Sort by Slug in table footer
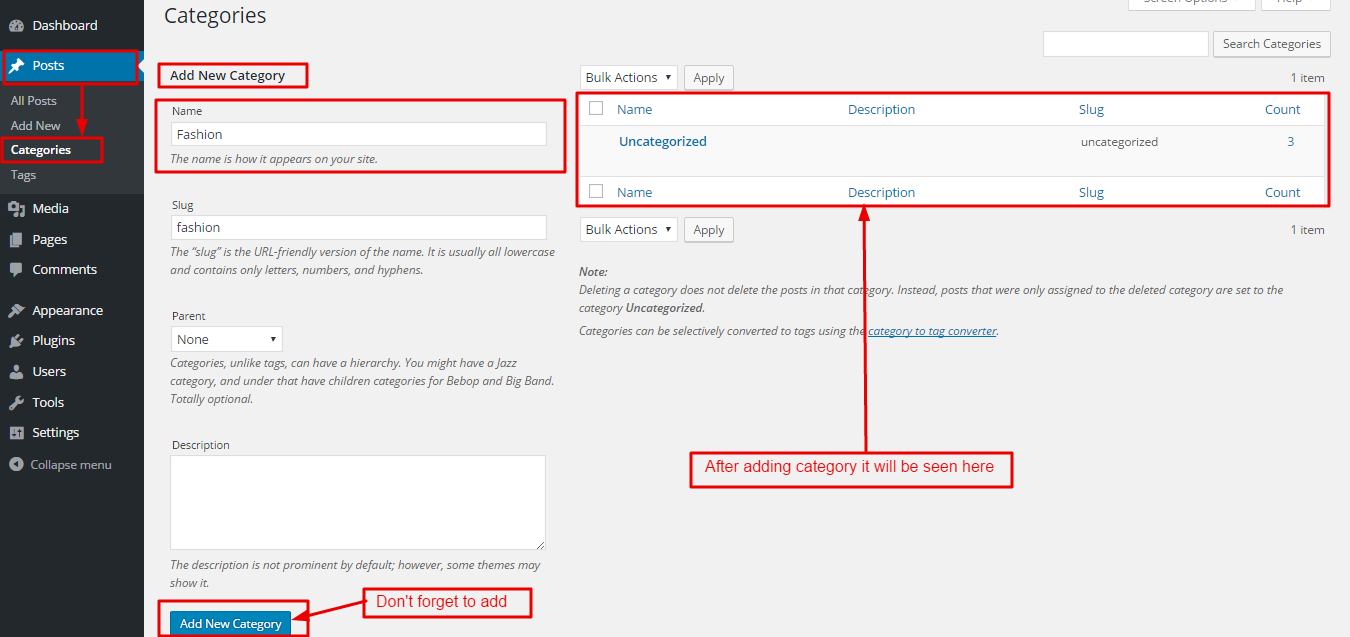This screenshot has height=637, width=1350. 1091,193
